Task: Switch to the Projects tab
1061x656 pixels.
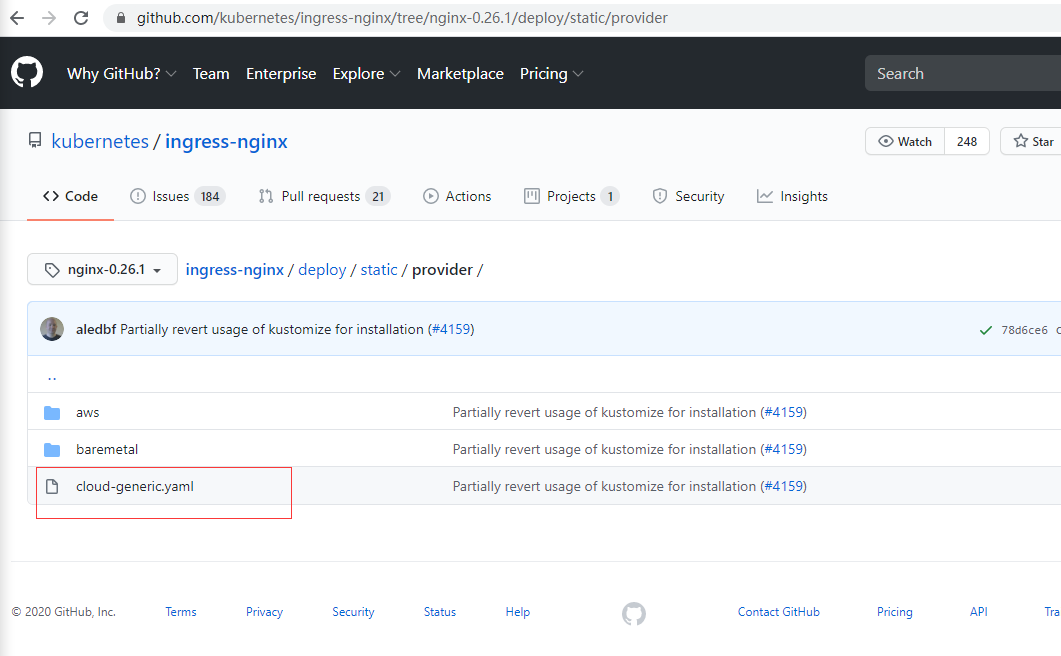Action: coord(572,196)
